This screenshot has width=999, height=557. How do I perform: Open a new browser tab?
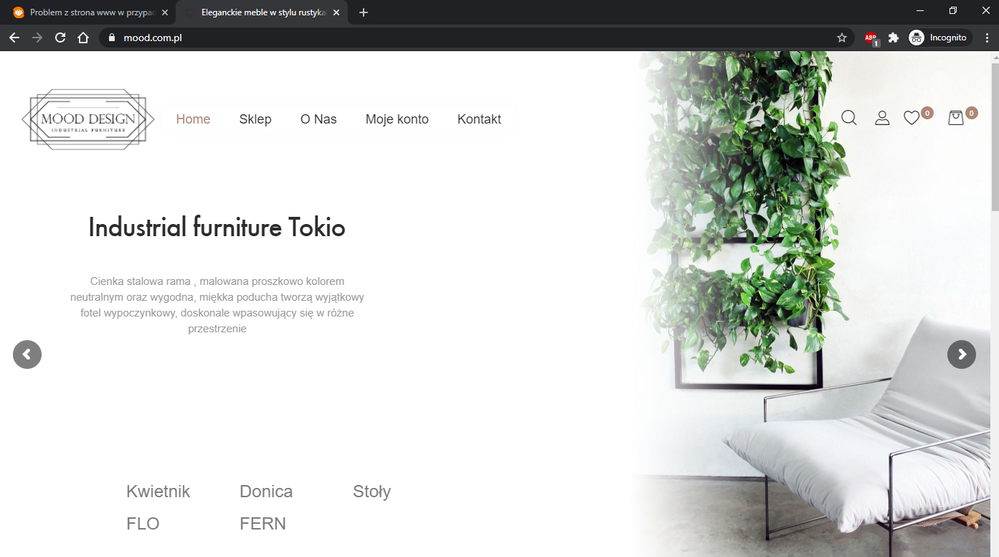(x=363, y=13)
